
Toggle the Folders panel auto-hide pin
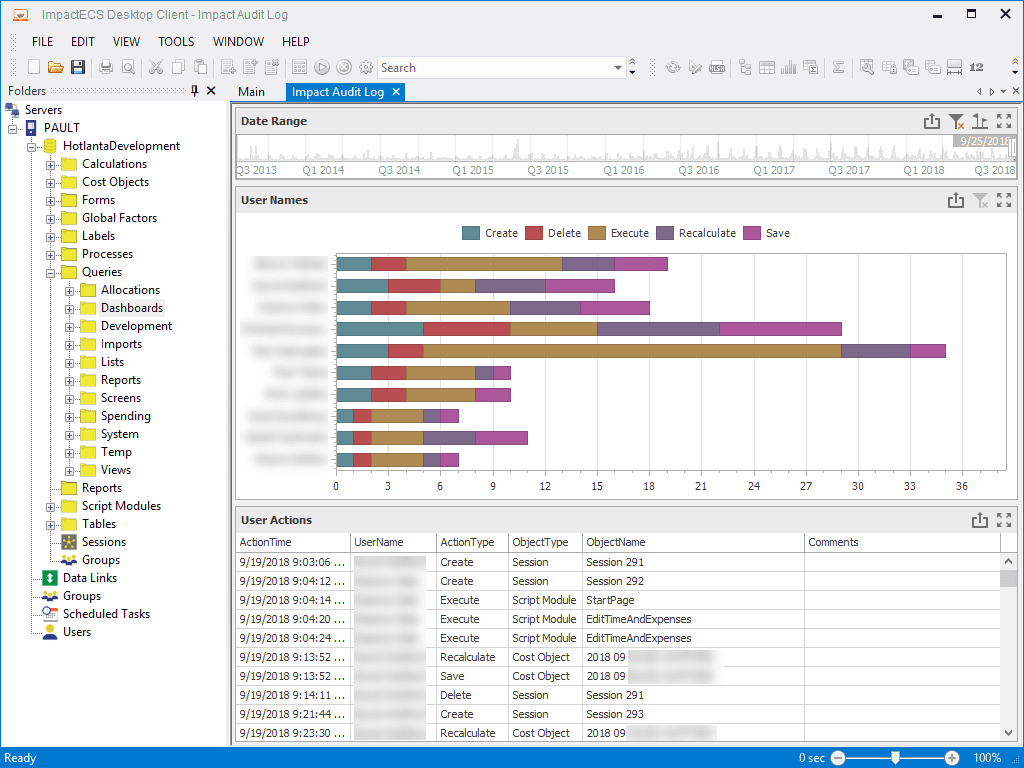194,91
